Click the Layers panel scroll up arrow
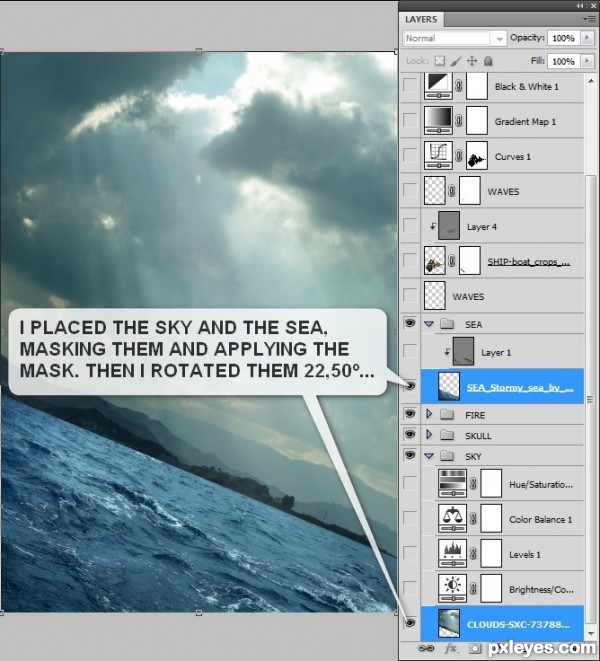This screenshot has width=600, height=661. (x=591, y=81)
